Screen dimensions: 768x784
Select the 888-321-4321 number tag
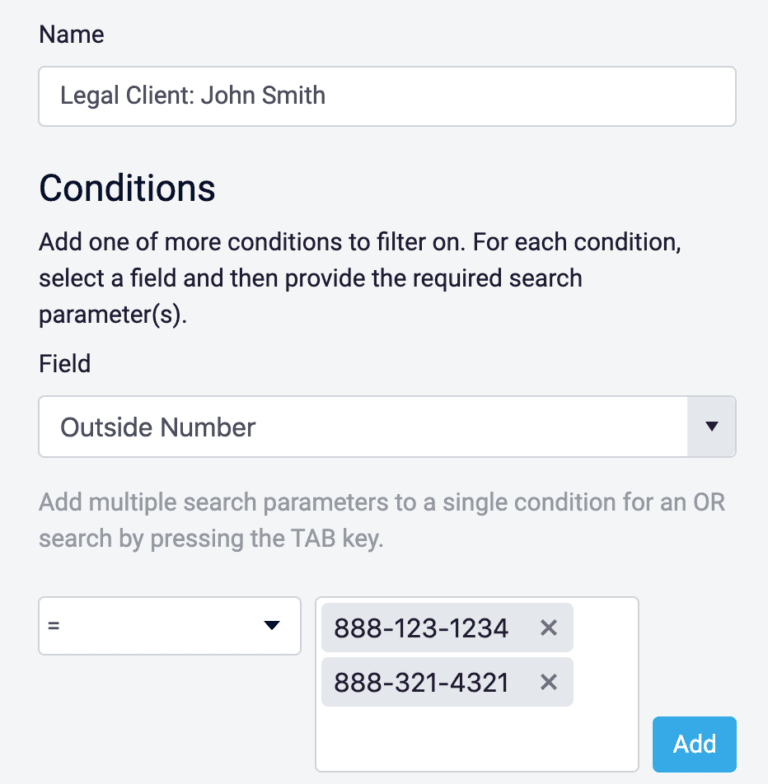pyautogui.click(x=421, y=682)
